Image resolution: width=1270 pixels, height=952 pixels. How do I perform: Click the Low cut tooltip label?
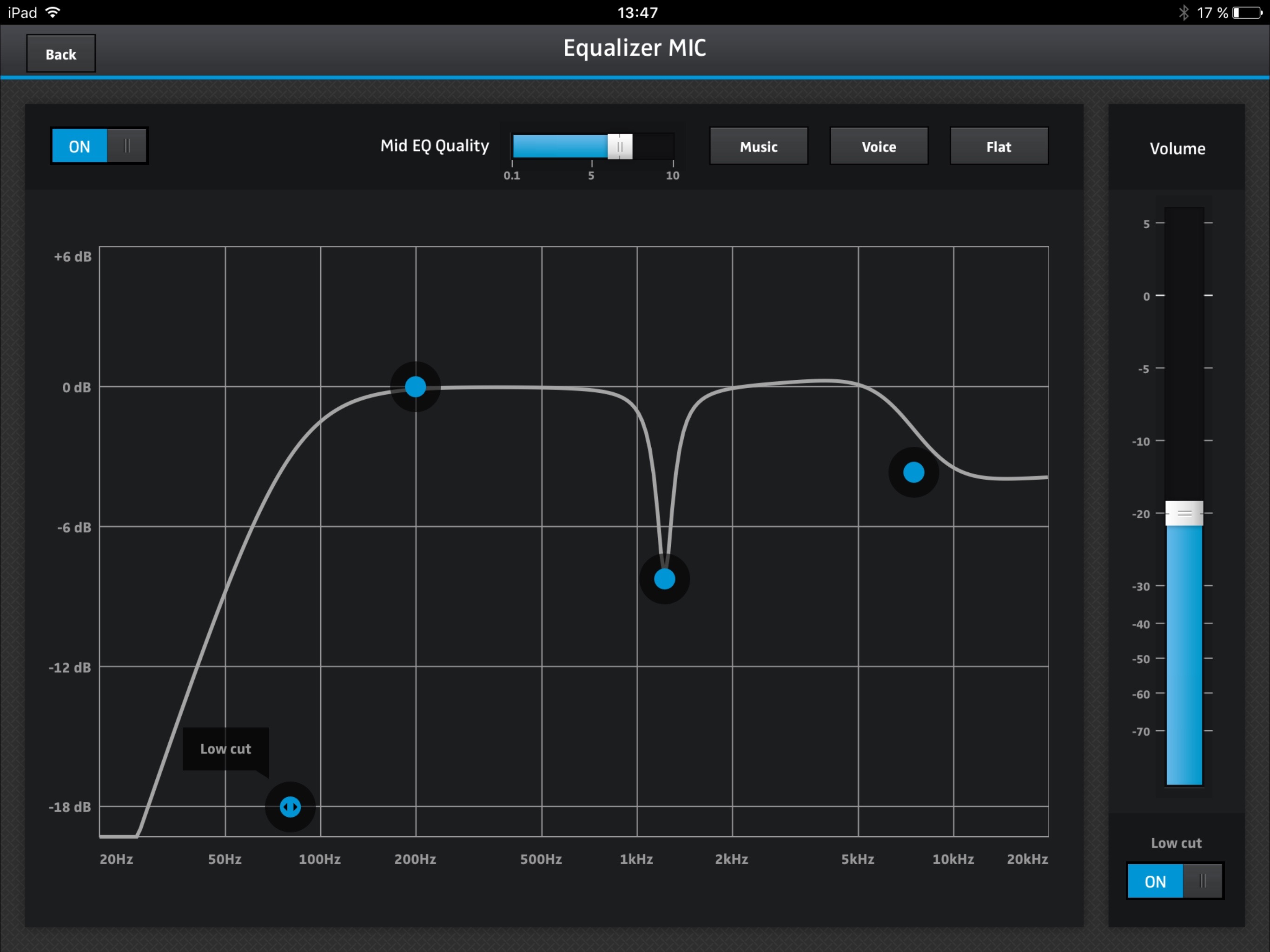(x=225, y=749)
